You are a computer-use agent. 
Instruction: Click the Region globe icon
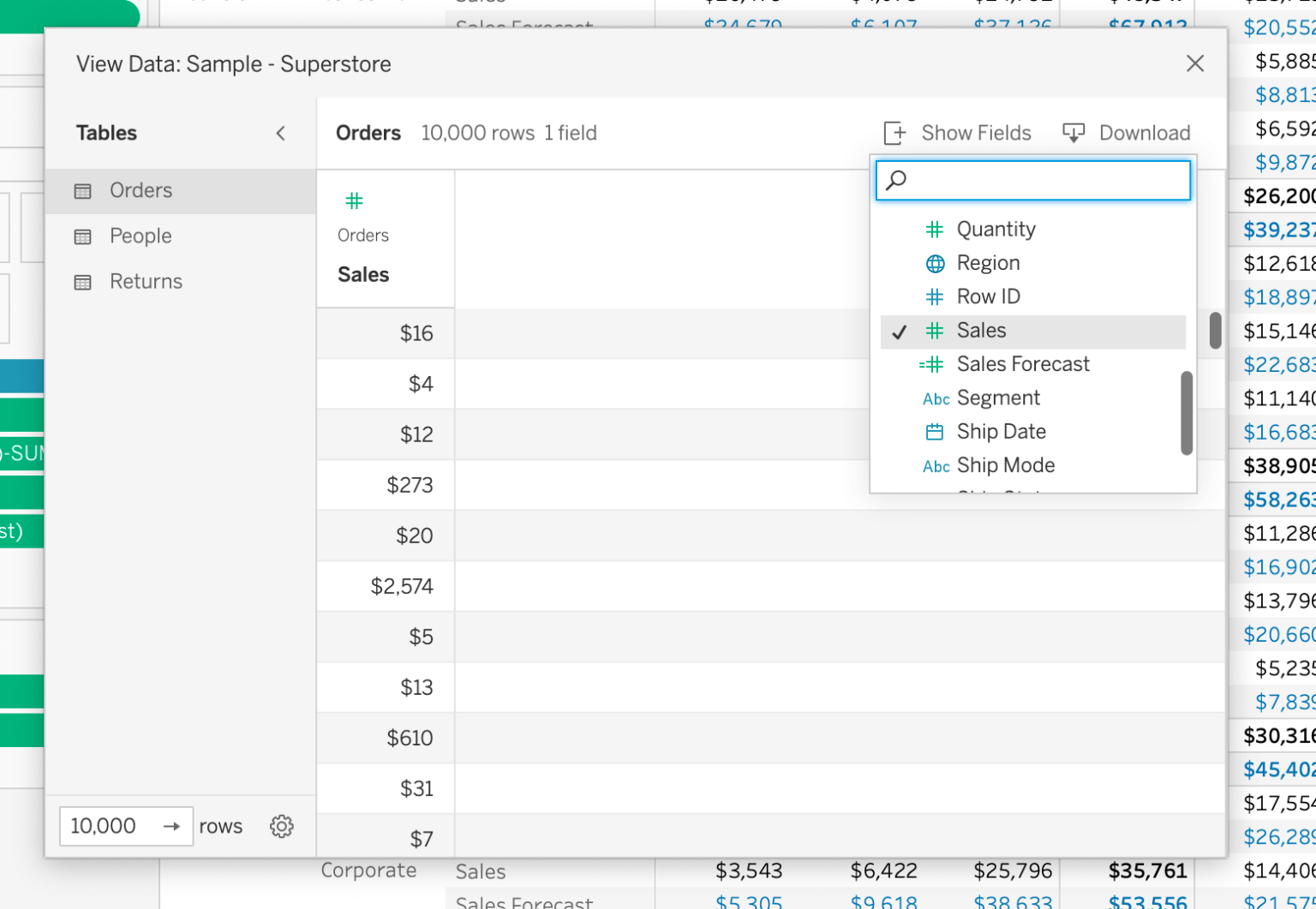(935, 263)
